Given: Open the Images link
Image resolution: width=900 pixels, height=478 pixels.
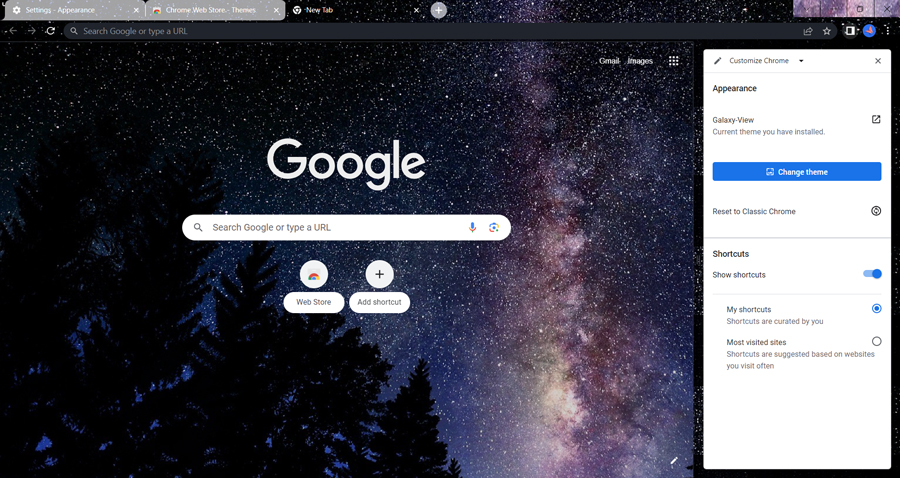Looking at the screenshot, I should (640, 61).
